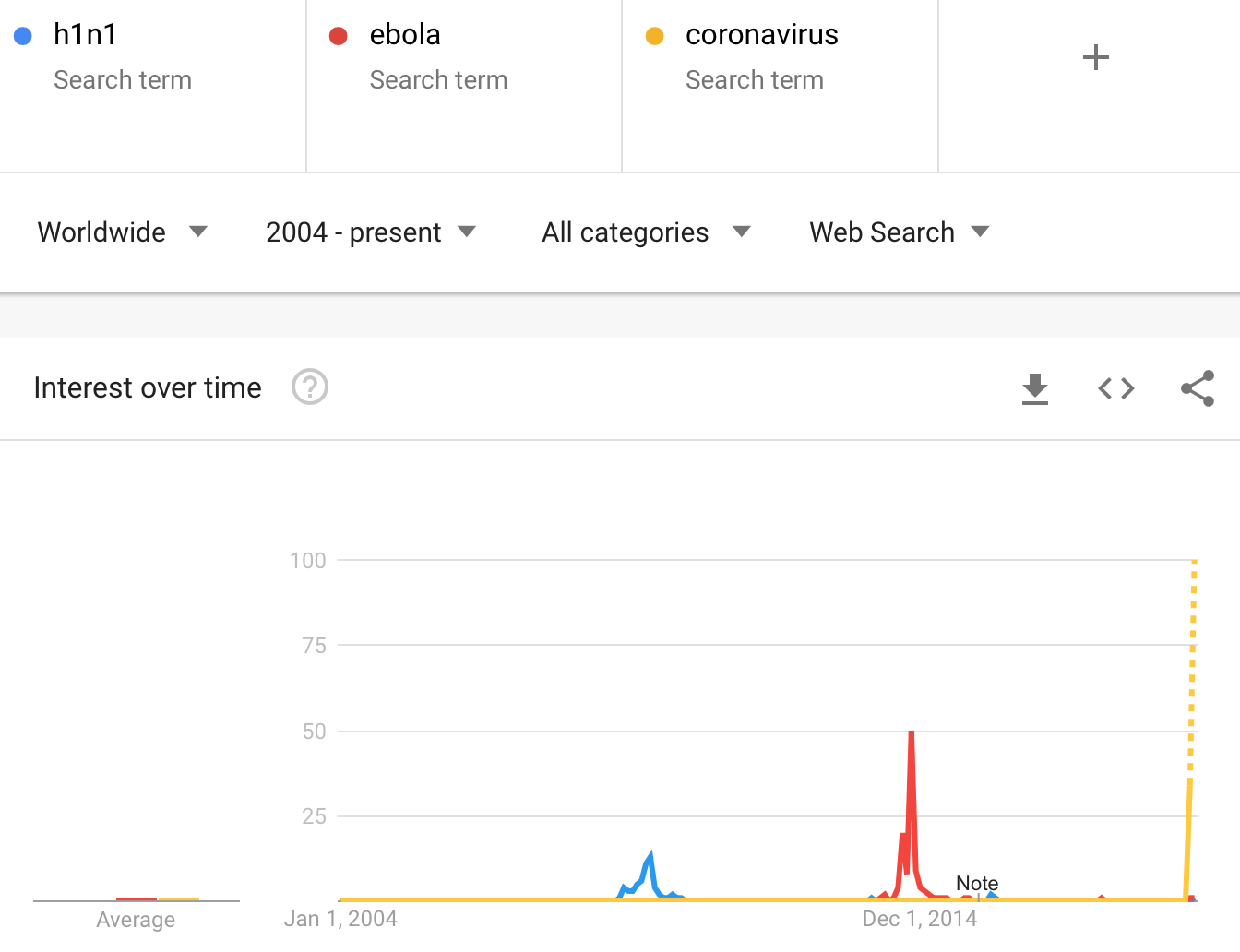
Task: Edit the h1n1 search term
Action: (85, 35)
